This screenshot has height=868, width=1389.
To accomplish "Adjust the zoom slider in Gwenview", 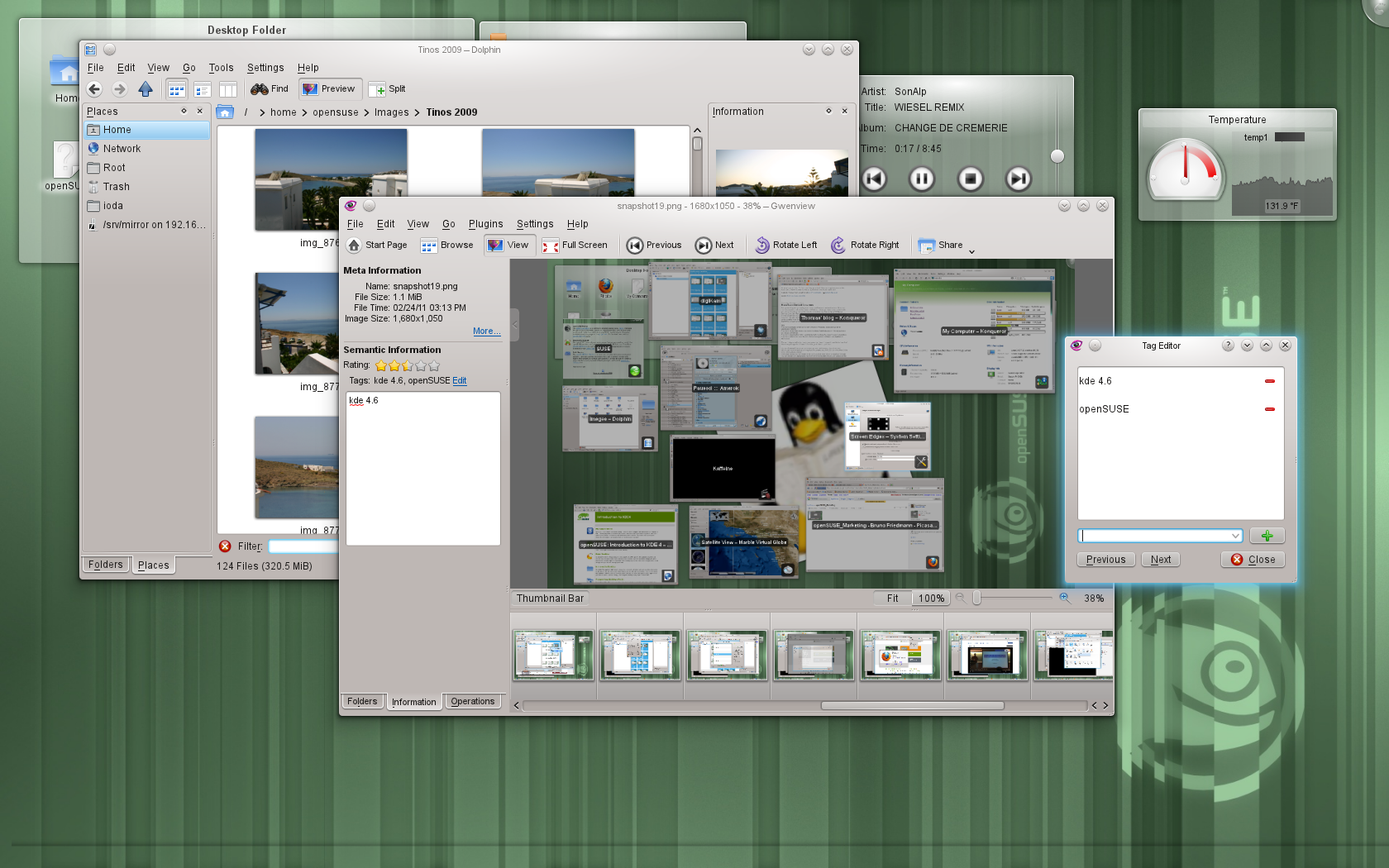I will coord(978,598).
